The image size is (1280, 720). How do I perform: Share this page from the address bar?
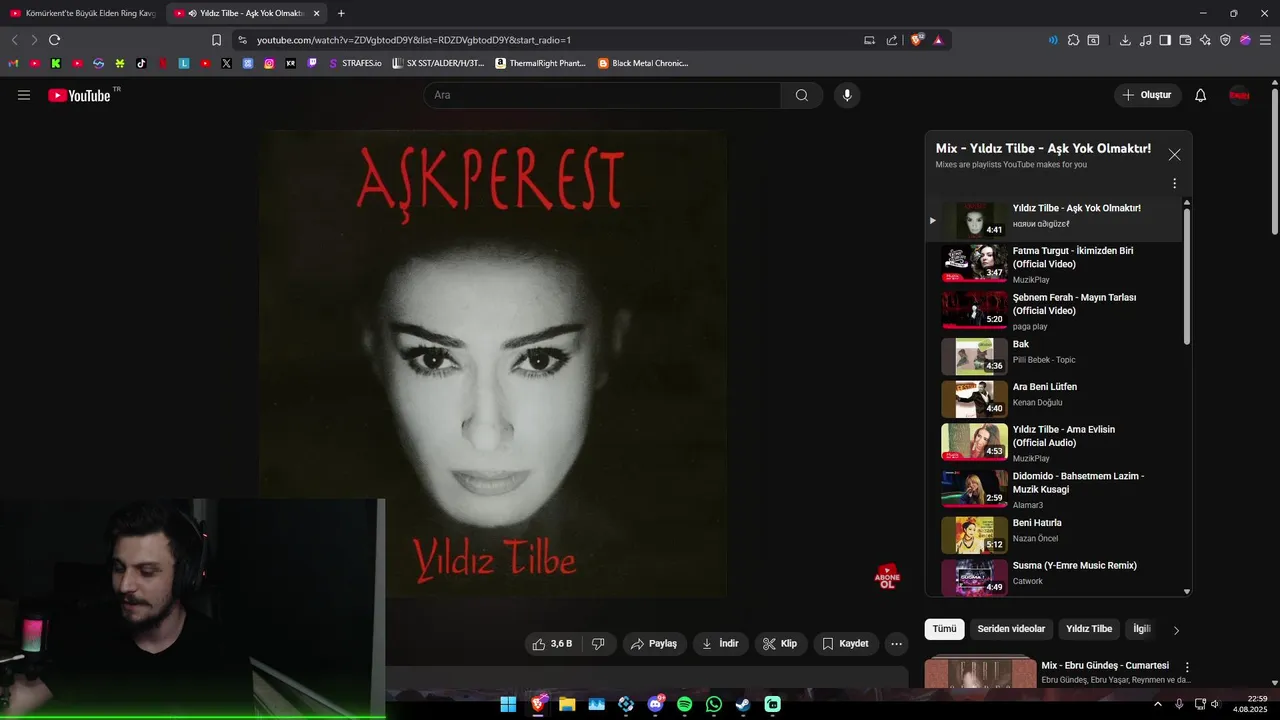pos(892,40)
